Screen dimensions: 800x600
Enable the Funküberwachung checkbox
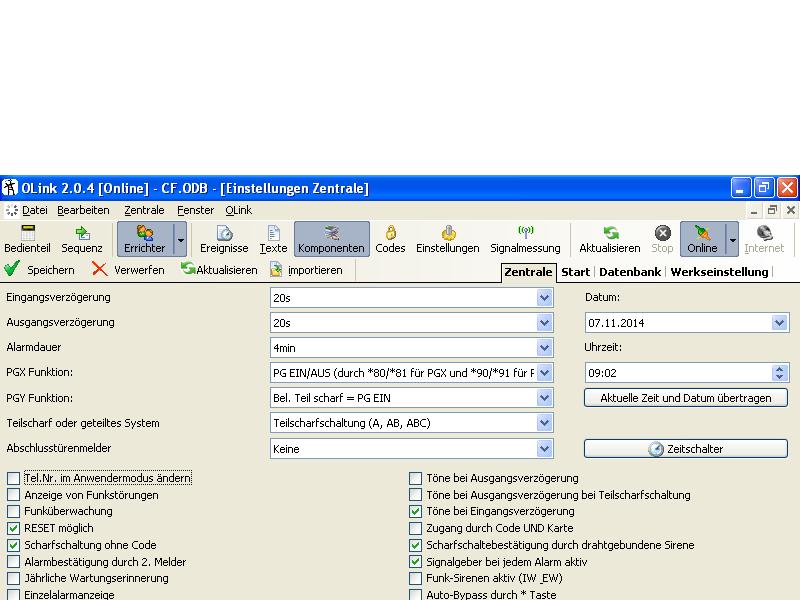coord(14,511)
